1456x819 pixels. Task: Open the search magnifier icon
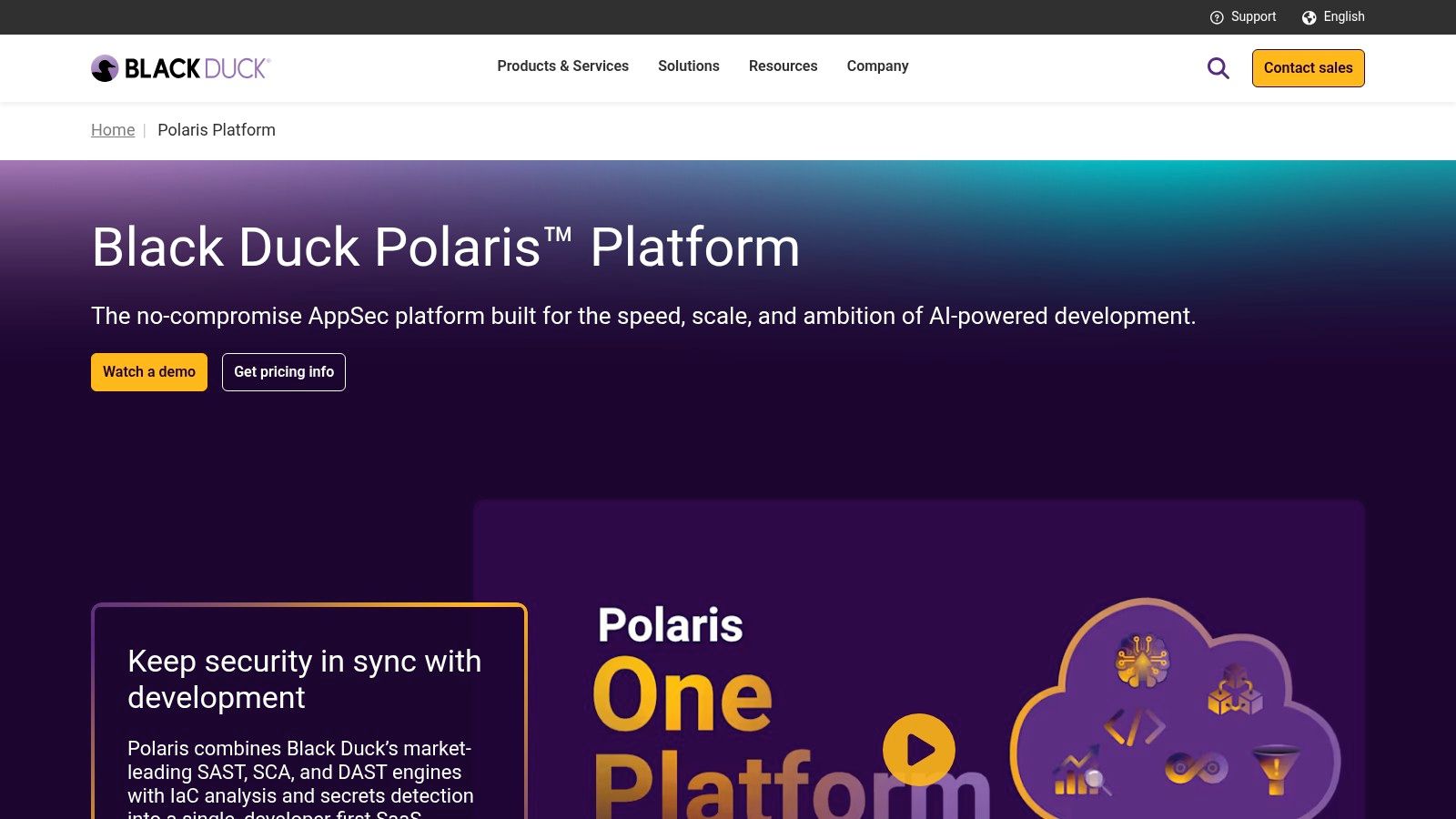pos(1218,68)
